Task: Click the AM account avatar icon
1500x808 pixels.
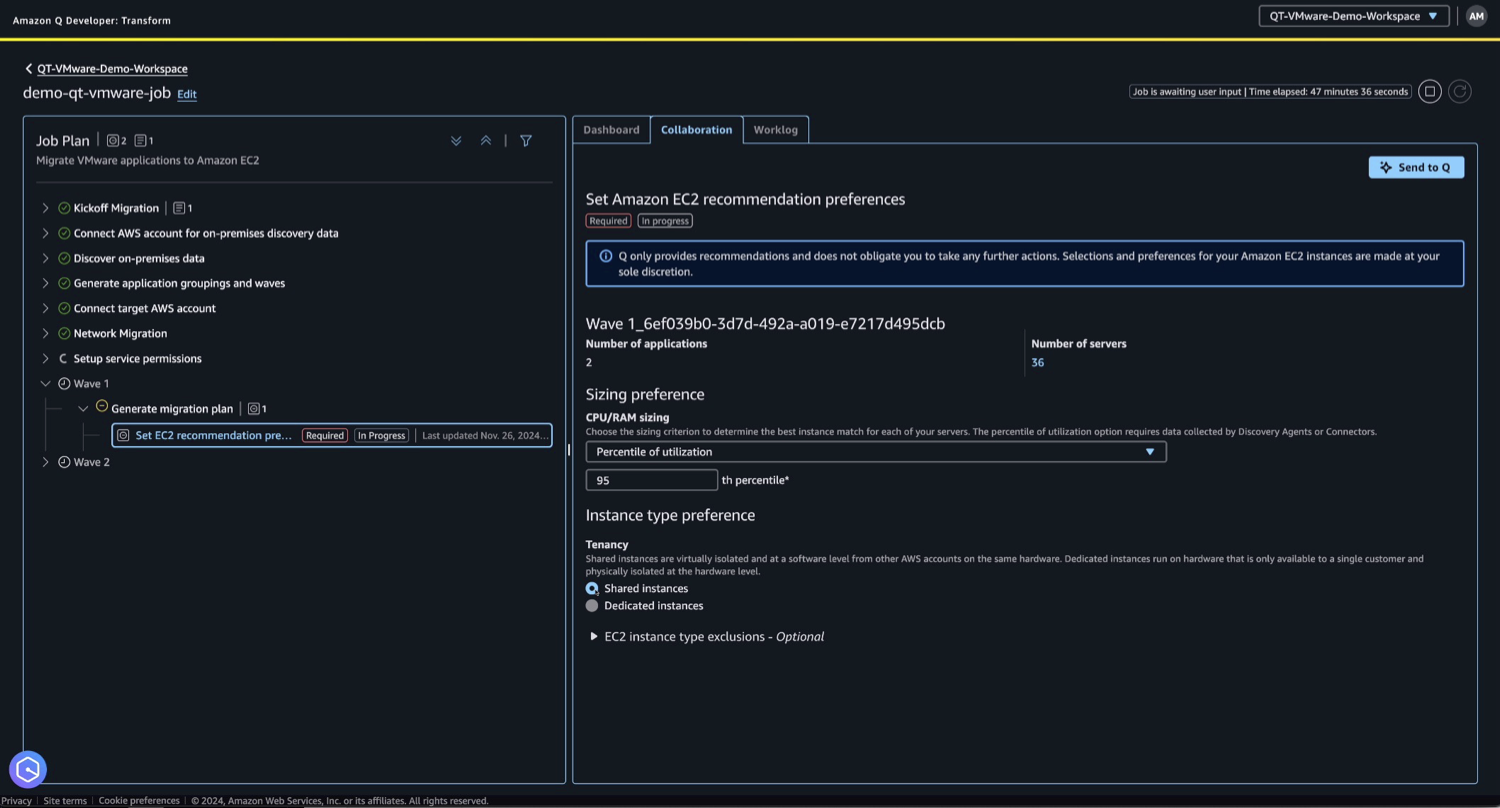Action: point(1477,16)
